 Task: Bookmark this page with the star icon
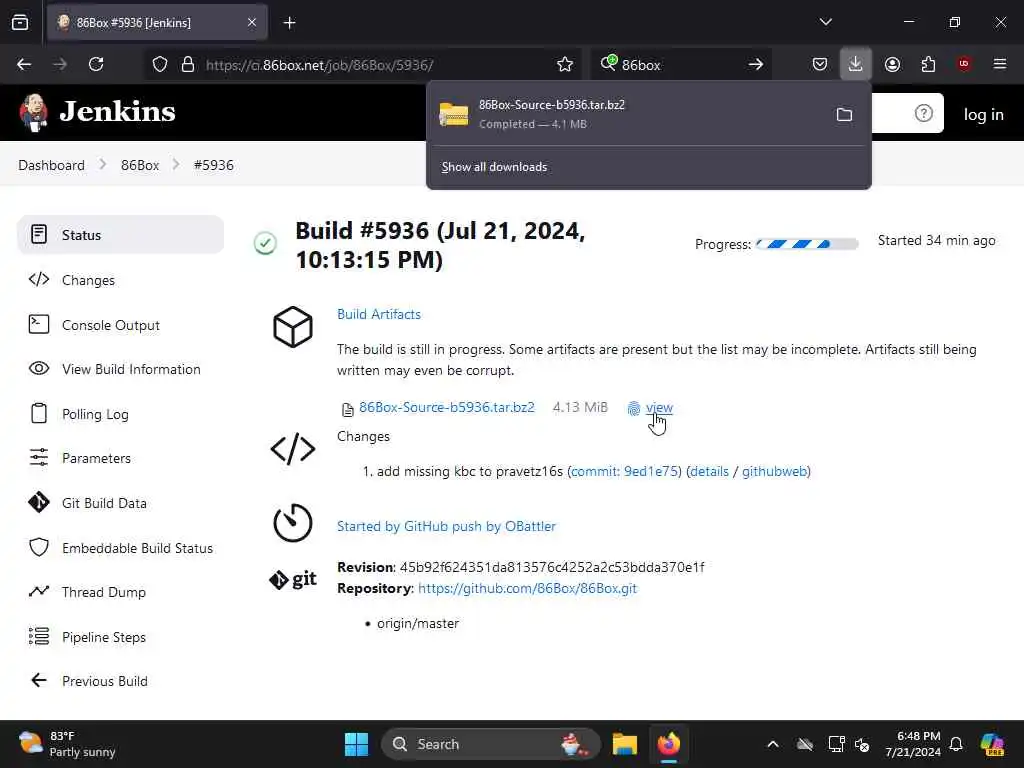565,64
